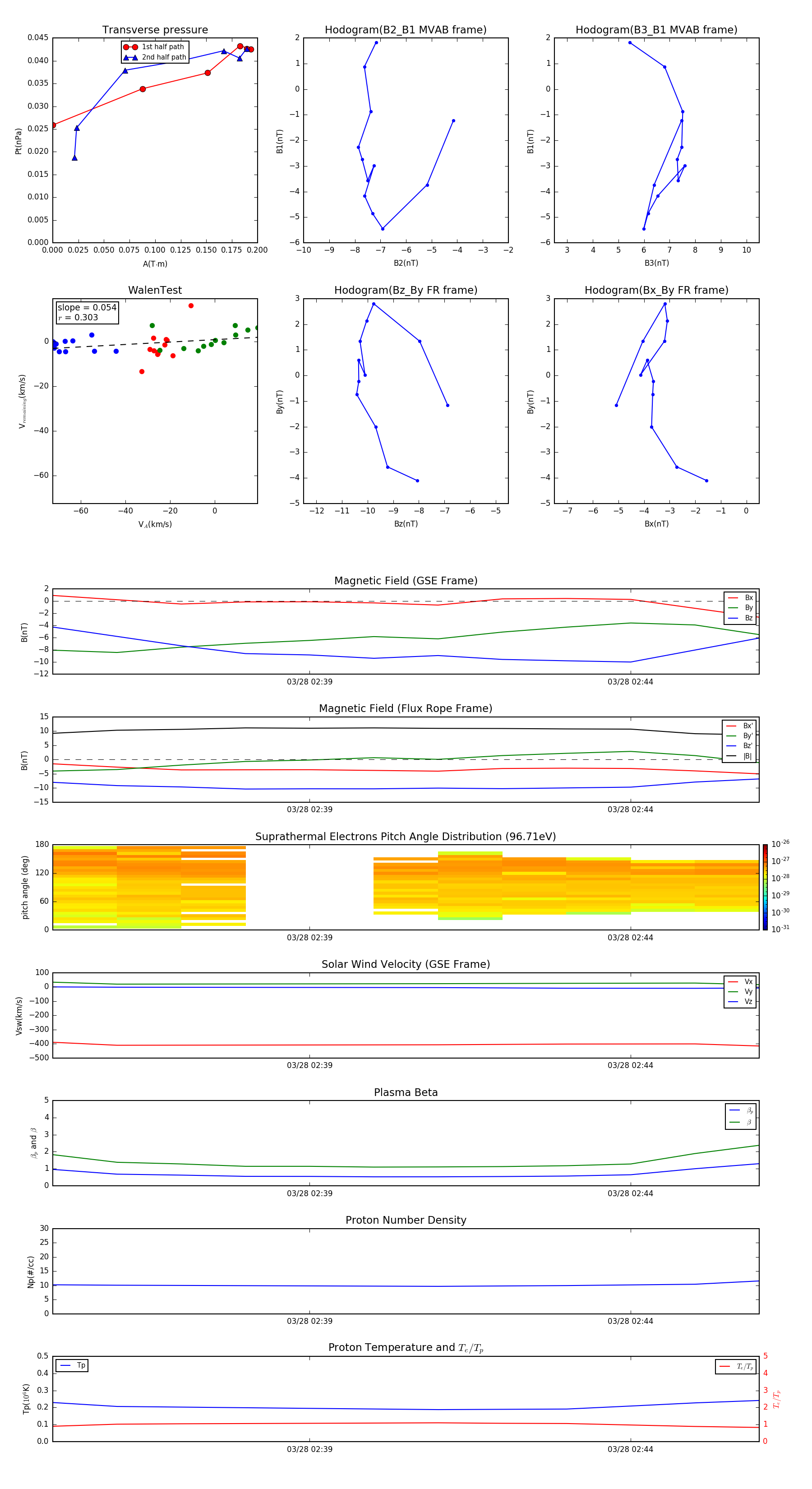Click 'Solar Wind Velocity (GSE Frame)' title
This screenshot has width=812, height=1489.
coord(406,964)
